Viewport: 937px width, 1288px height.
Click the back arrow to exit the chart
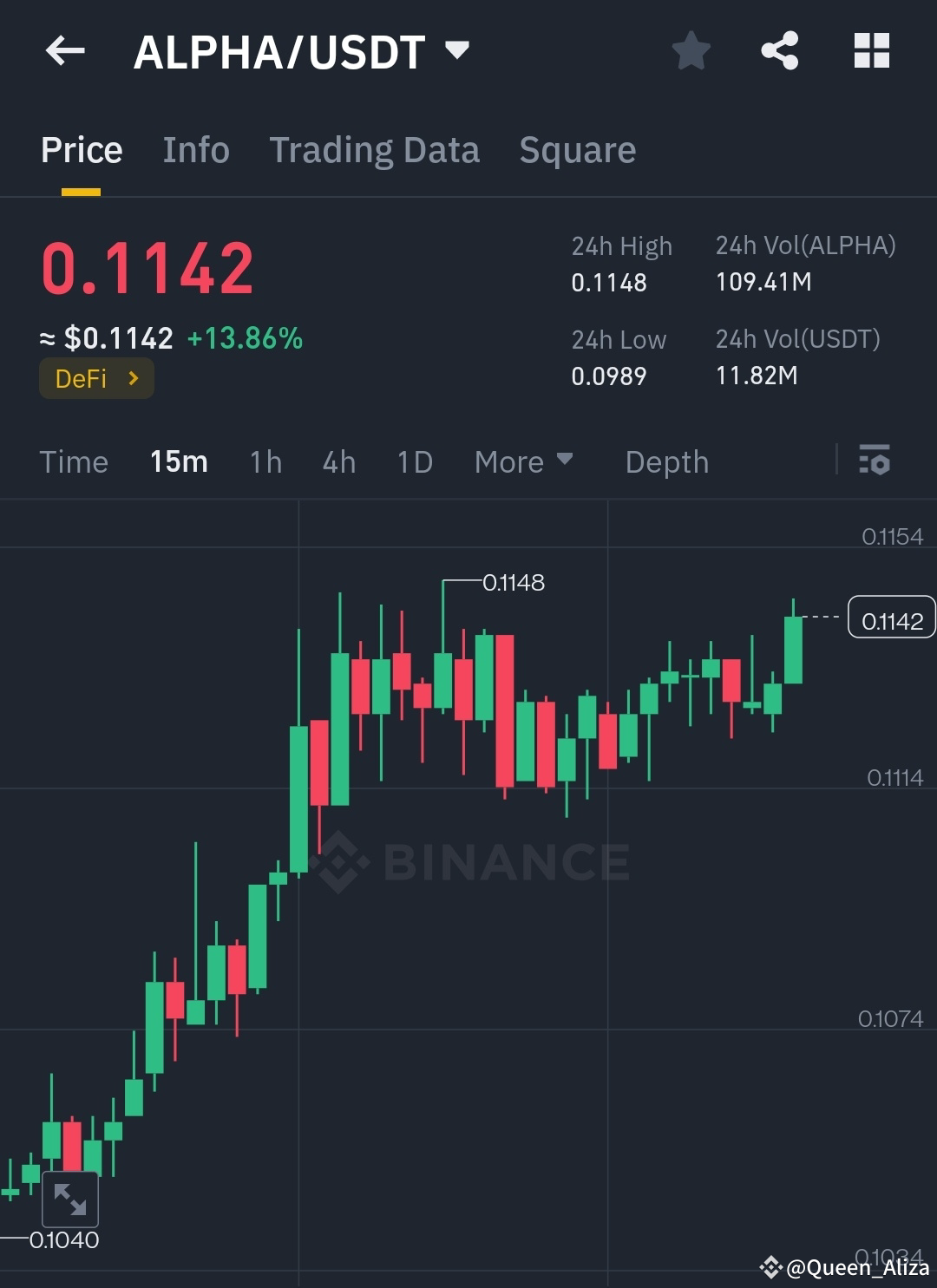[x=63, y=50]
